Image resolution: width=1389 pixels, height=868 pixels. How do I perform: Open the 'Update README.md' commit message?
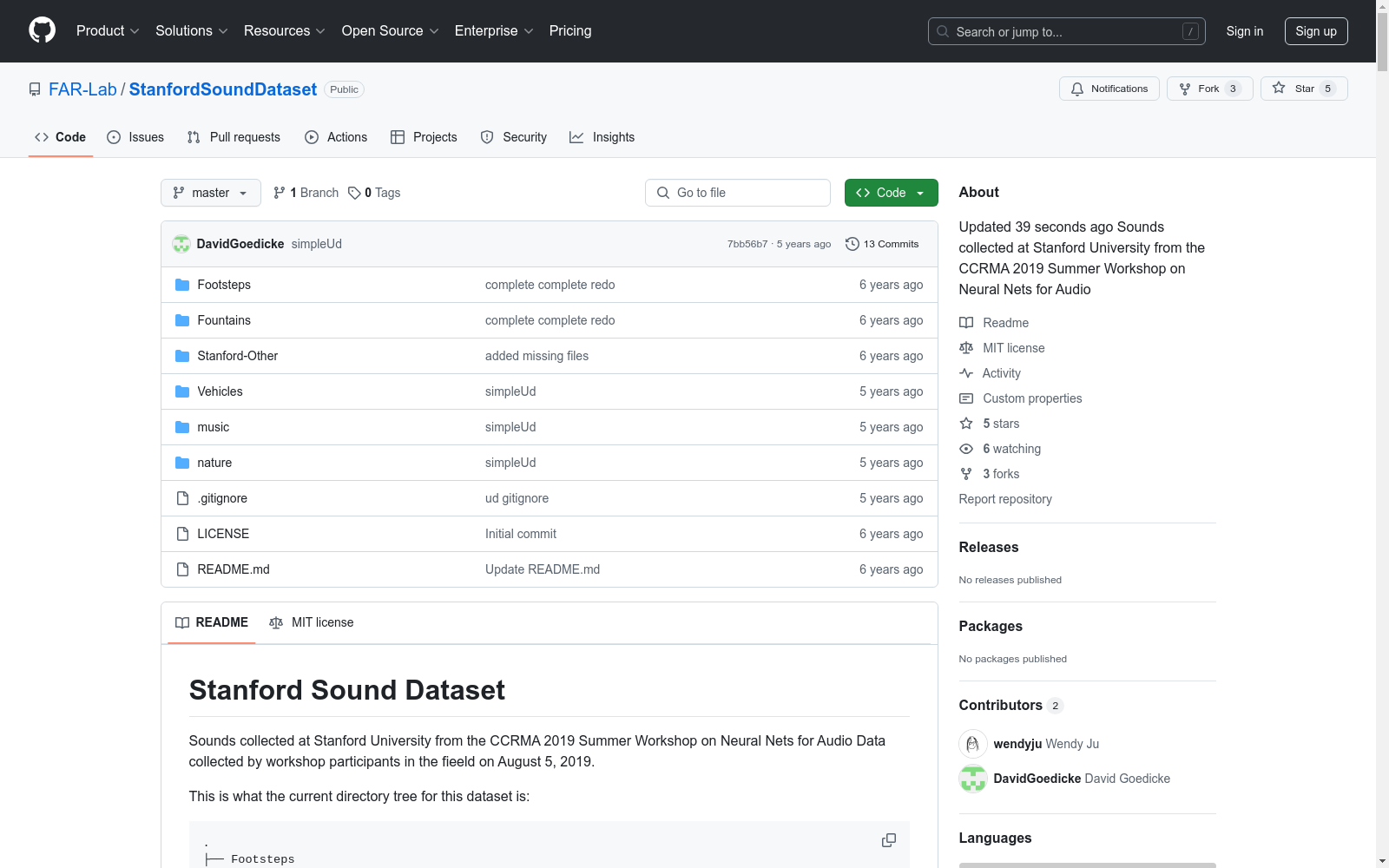543,569
